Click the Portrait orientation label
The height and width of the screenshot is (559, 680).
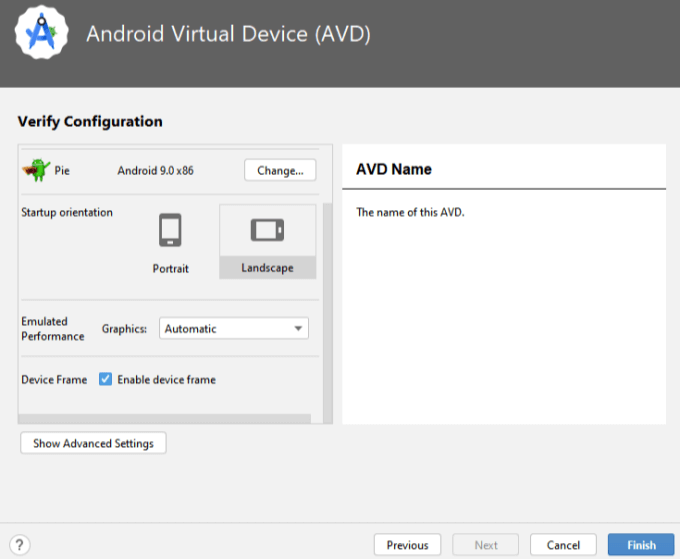170,268
